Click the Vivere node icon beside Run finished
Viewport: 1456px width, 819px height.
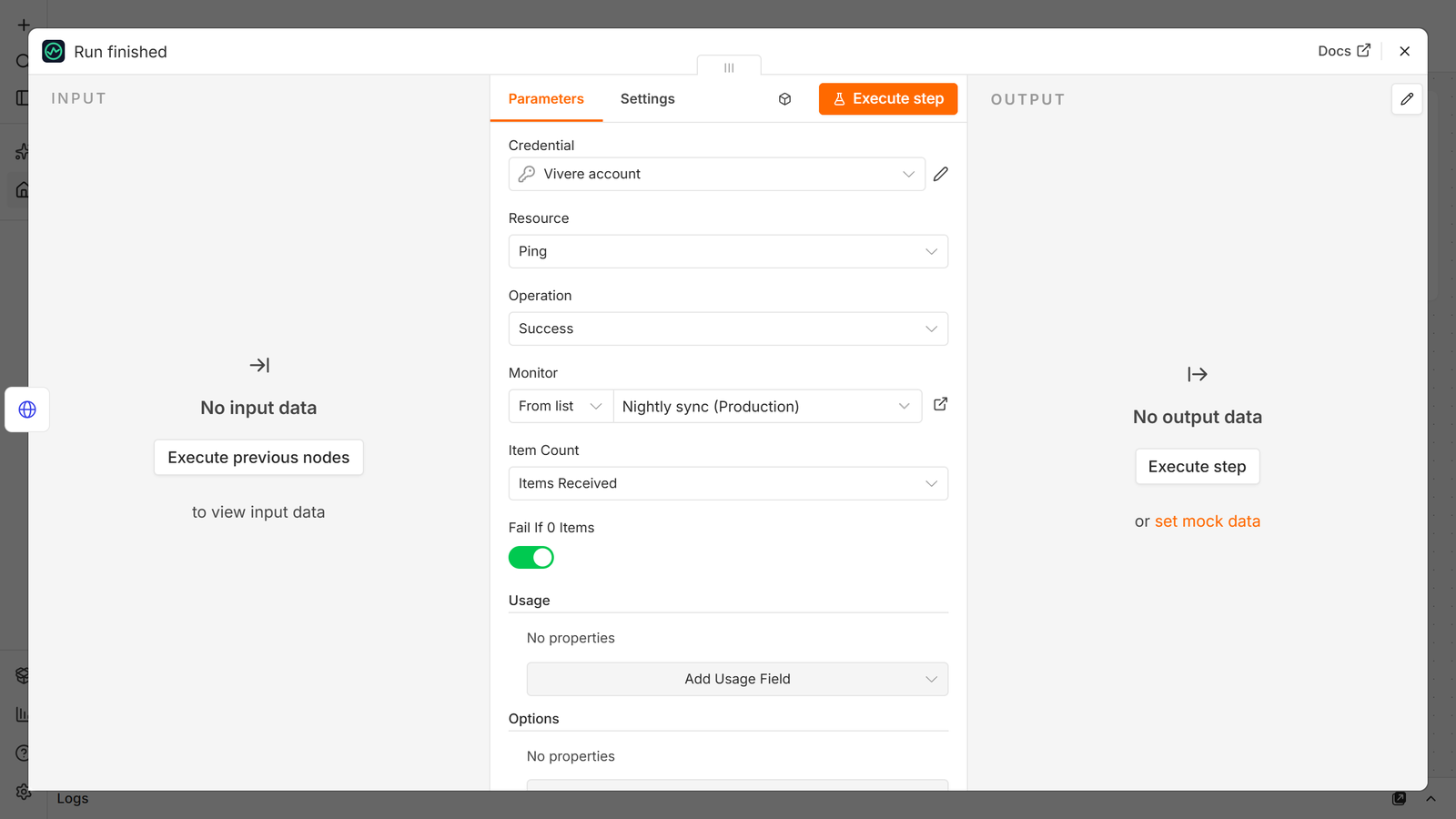54,52
